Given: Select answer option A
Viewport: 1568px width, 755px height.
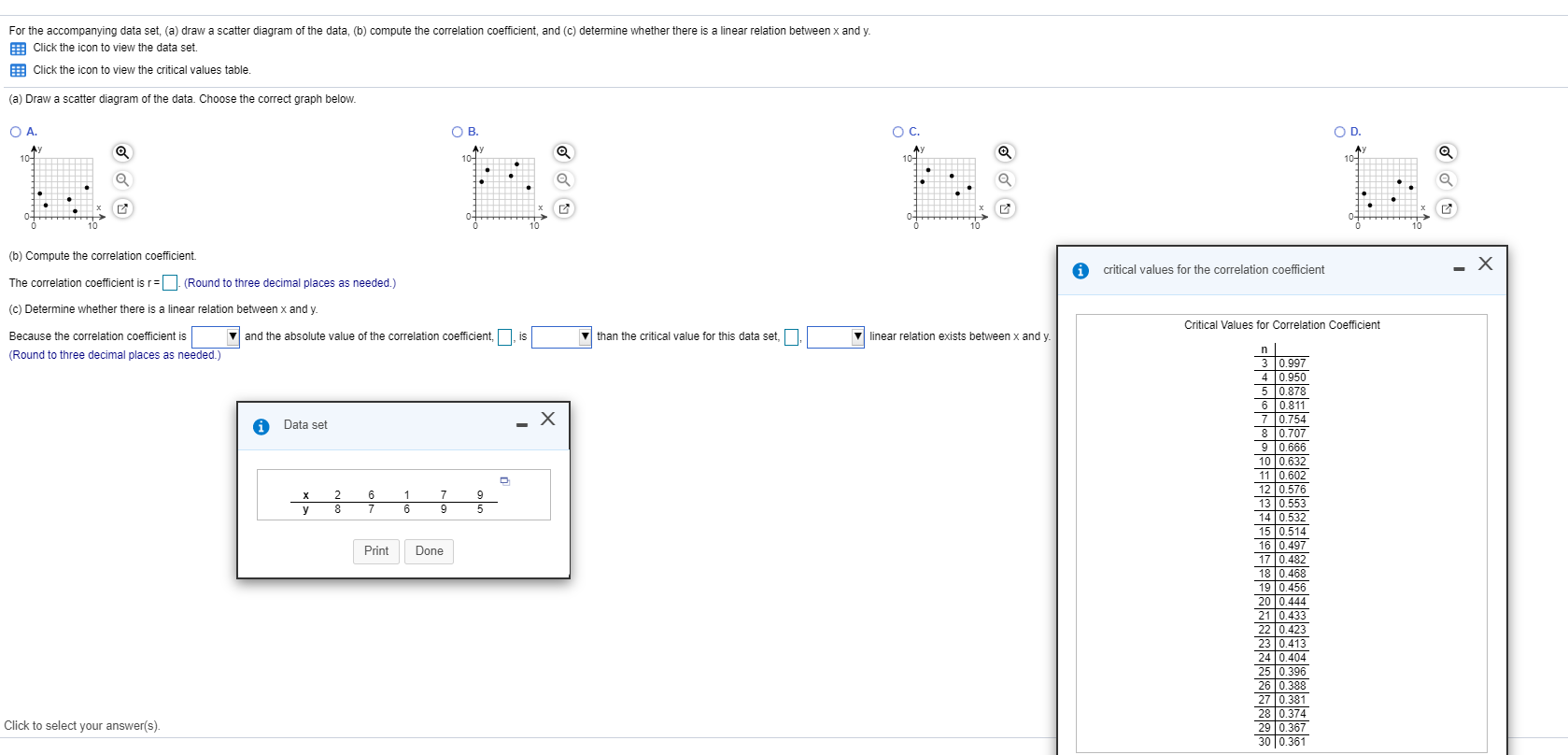Looking at the screenshot, I should pos(16,132).
